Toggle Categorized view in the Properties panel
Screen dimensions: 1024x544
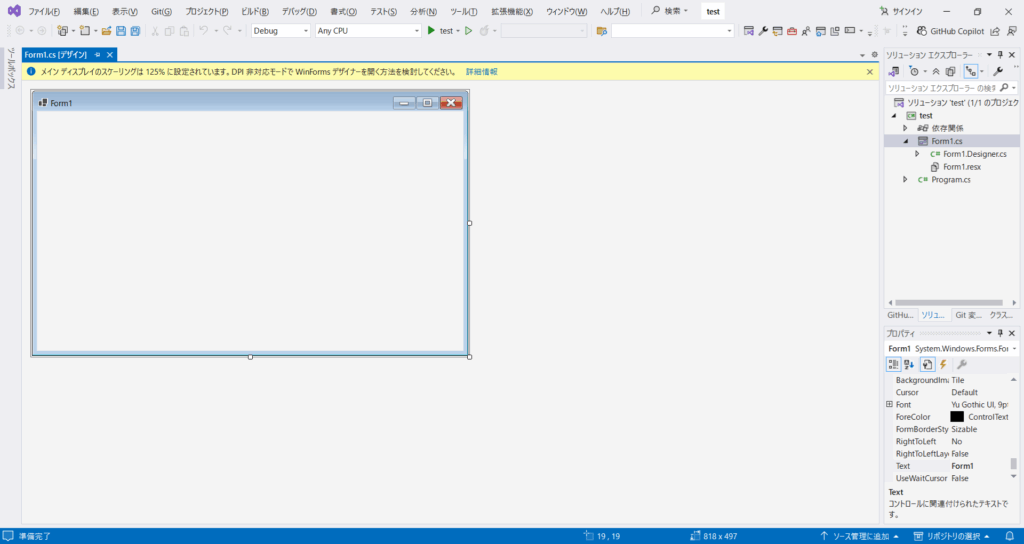894,364
